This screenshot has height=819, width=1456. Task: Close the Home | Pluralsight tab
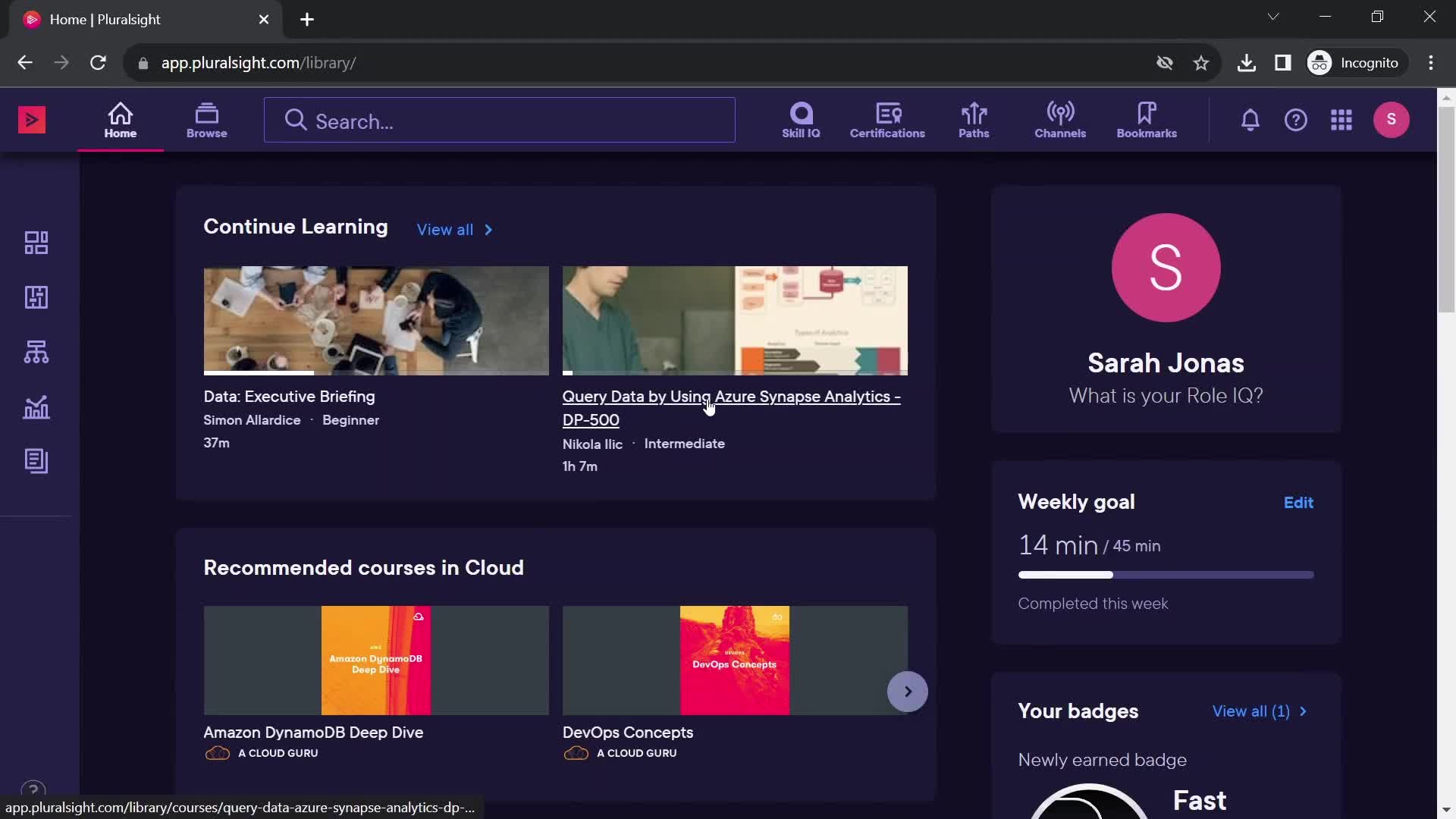[264, 20]
